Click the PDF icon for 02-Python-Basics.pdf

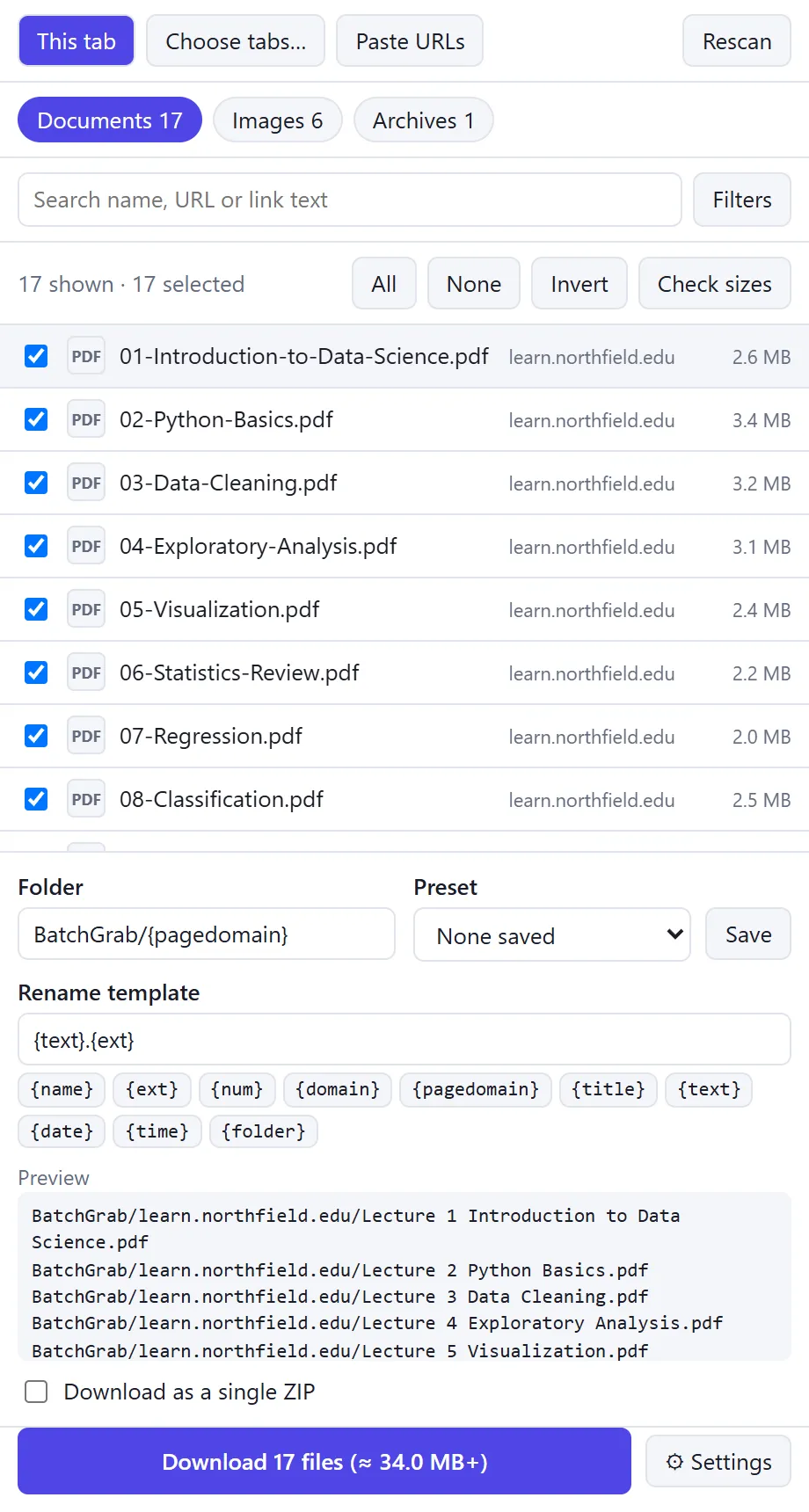point(86,419)
